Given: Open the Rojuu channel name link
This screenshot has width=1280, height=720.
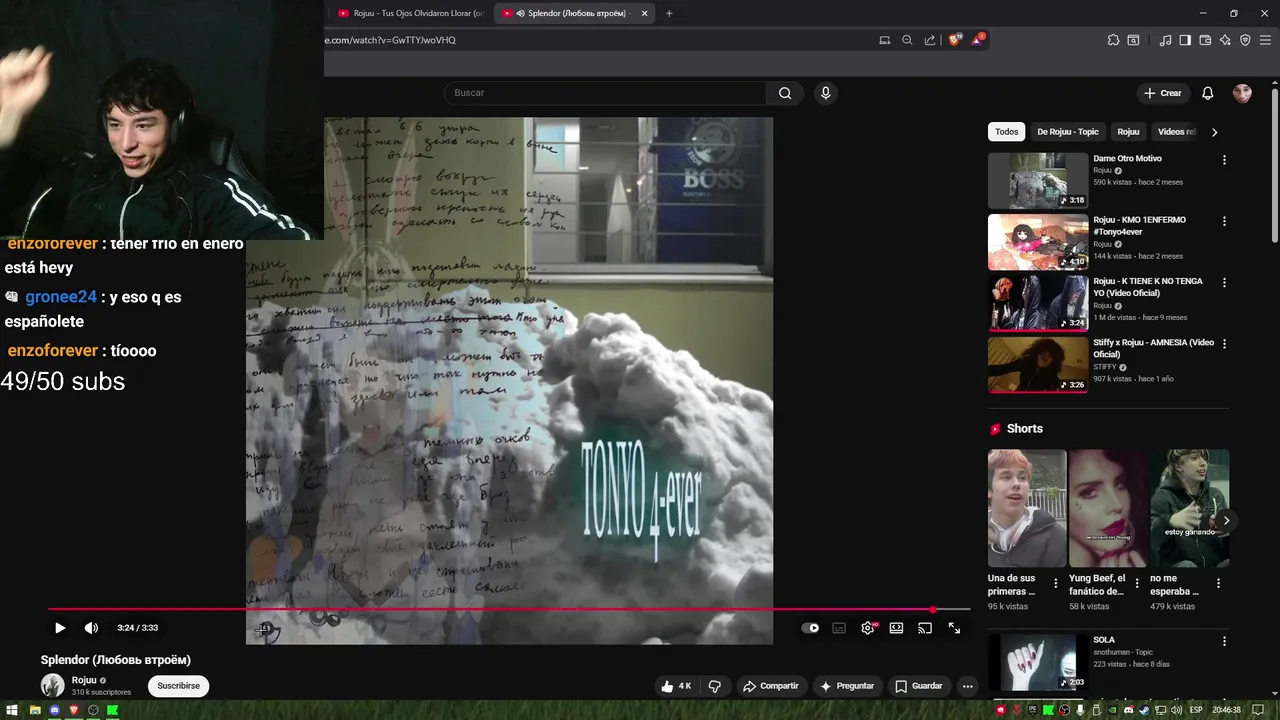Looking at the screenshot, I should (84, 680).
